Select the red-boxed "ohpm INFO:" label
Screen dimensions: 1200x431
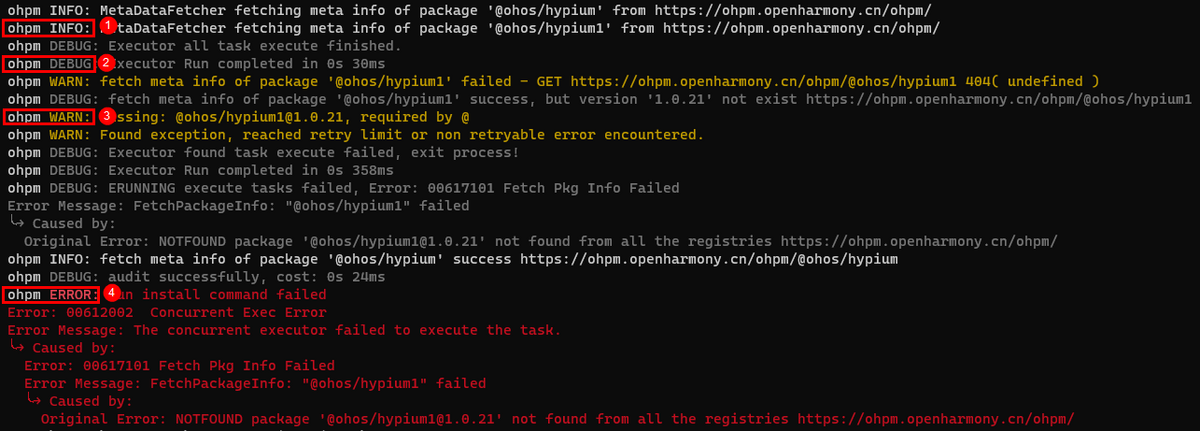49,28
